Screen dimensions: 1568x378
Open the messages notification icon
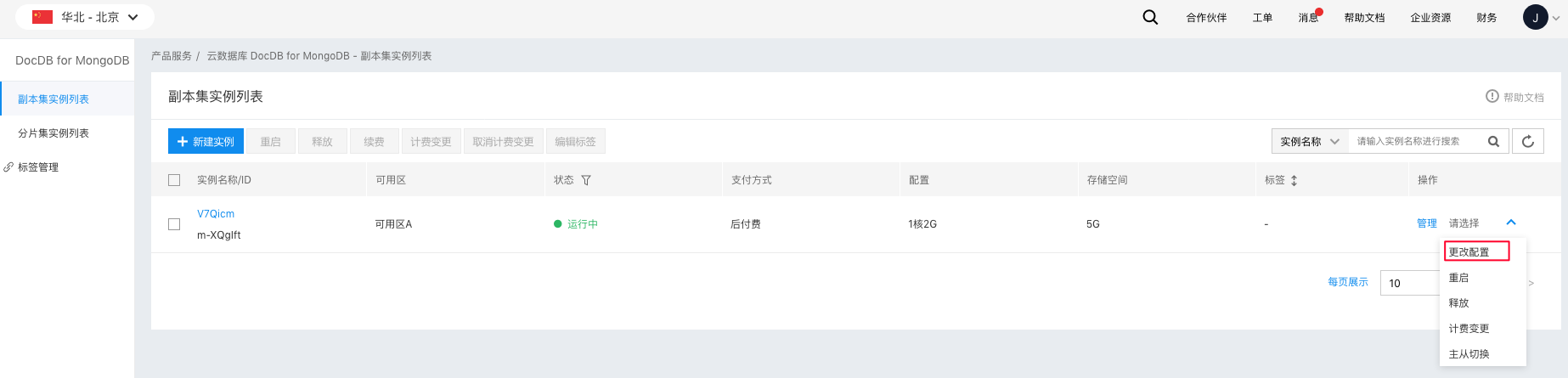click(1309, 17)
